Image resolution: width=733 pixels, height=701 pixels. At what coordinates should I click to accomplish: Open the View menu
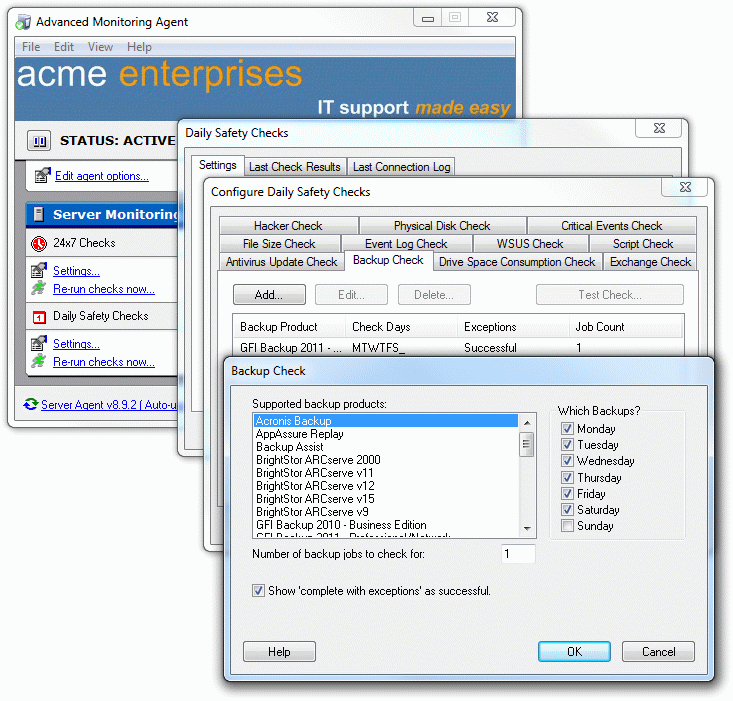[x=100, y=47]
